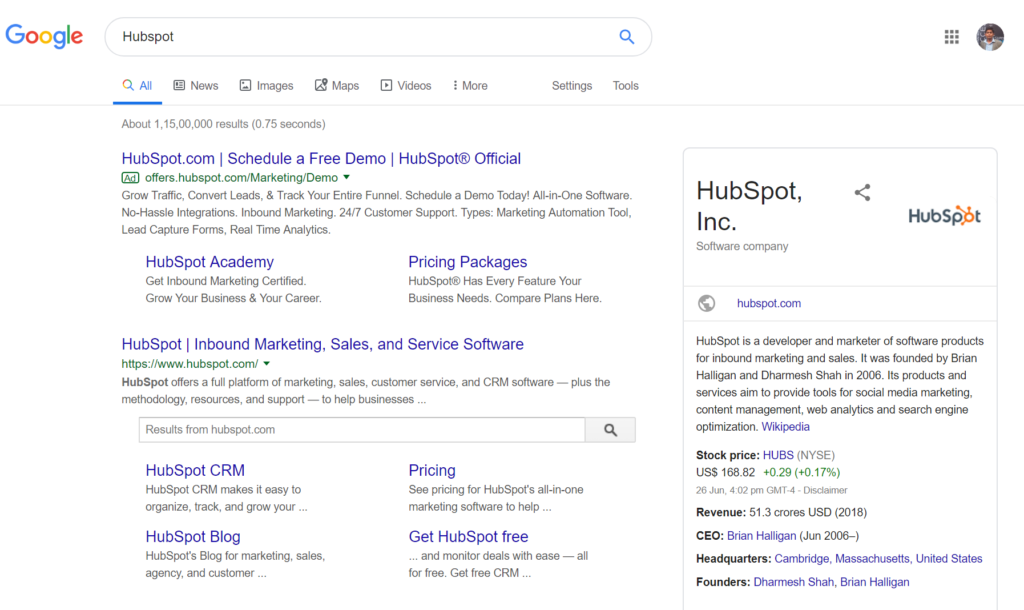Expand the ad URL dropdown arrow

[347, 177]
